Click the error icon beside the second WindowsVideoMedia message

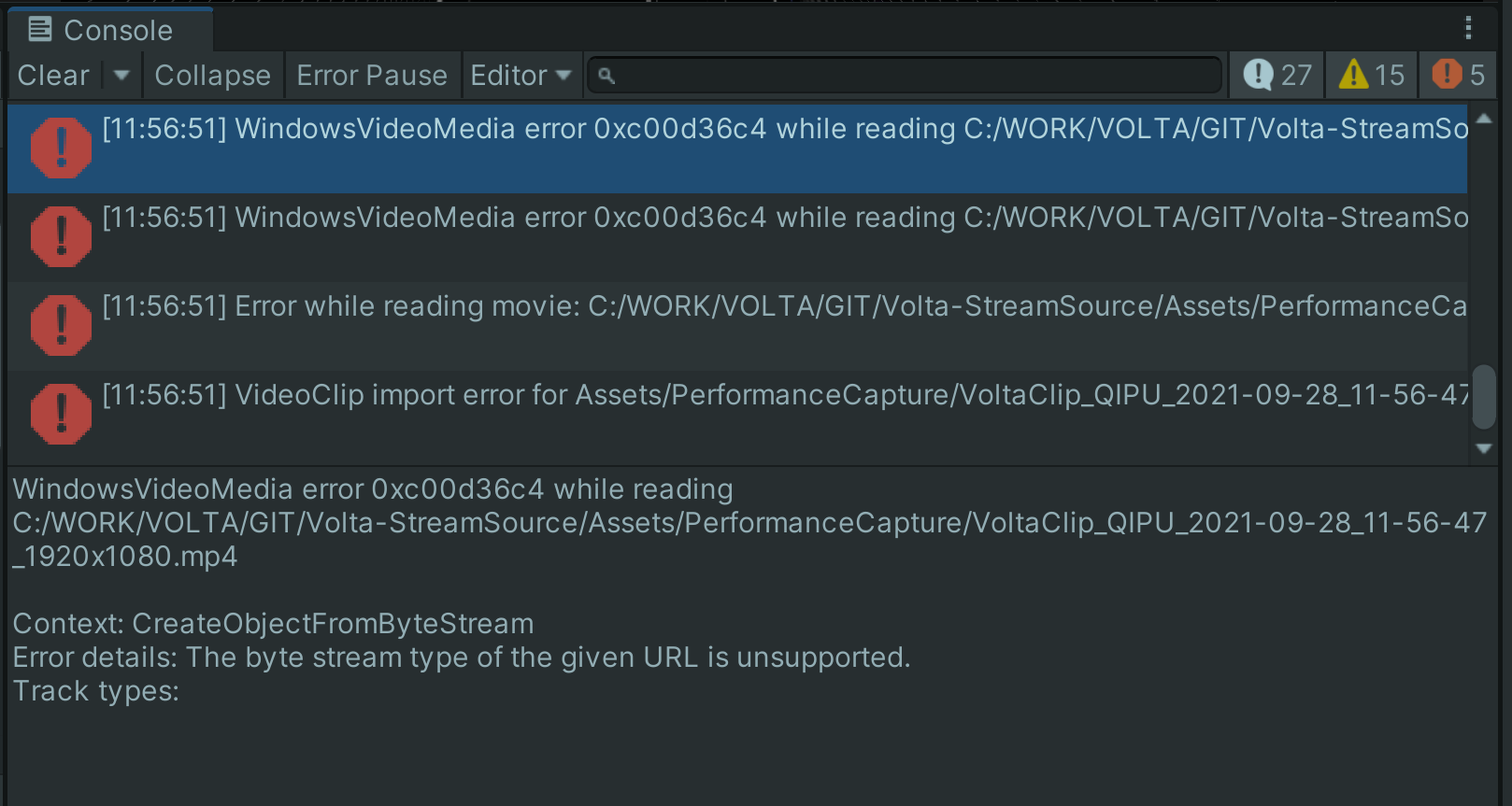(x=60, y=236)
